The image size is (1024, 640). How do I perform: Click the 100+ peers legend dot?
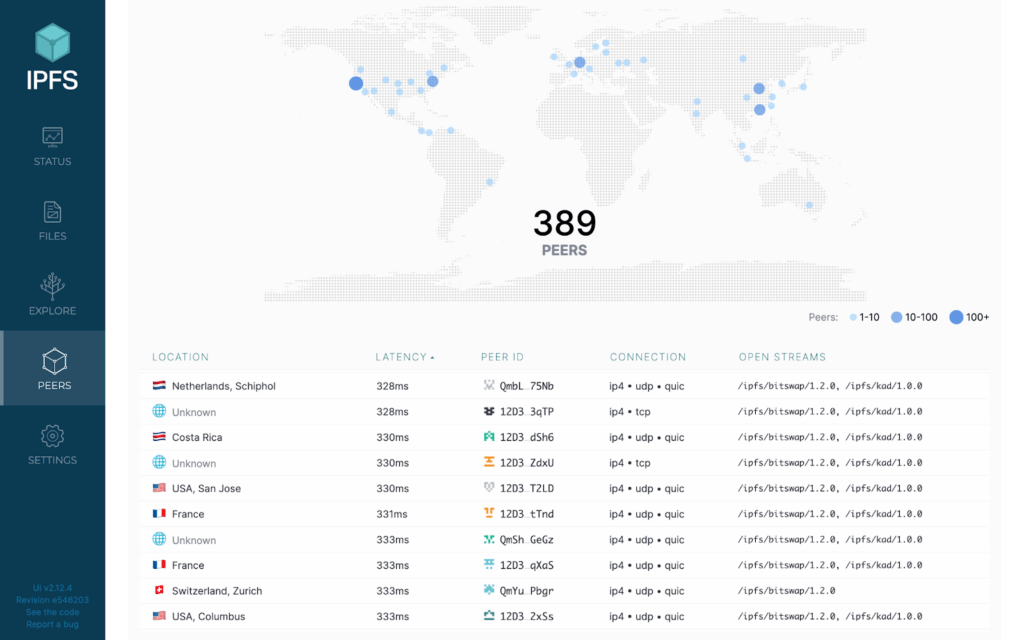tap(956, 317)
